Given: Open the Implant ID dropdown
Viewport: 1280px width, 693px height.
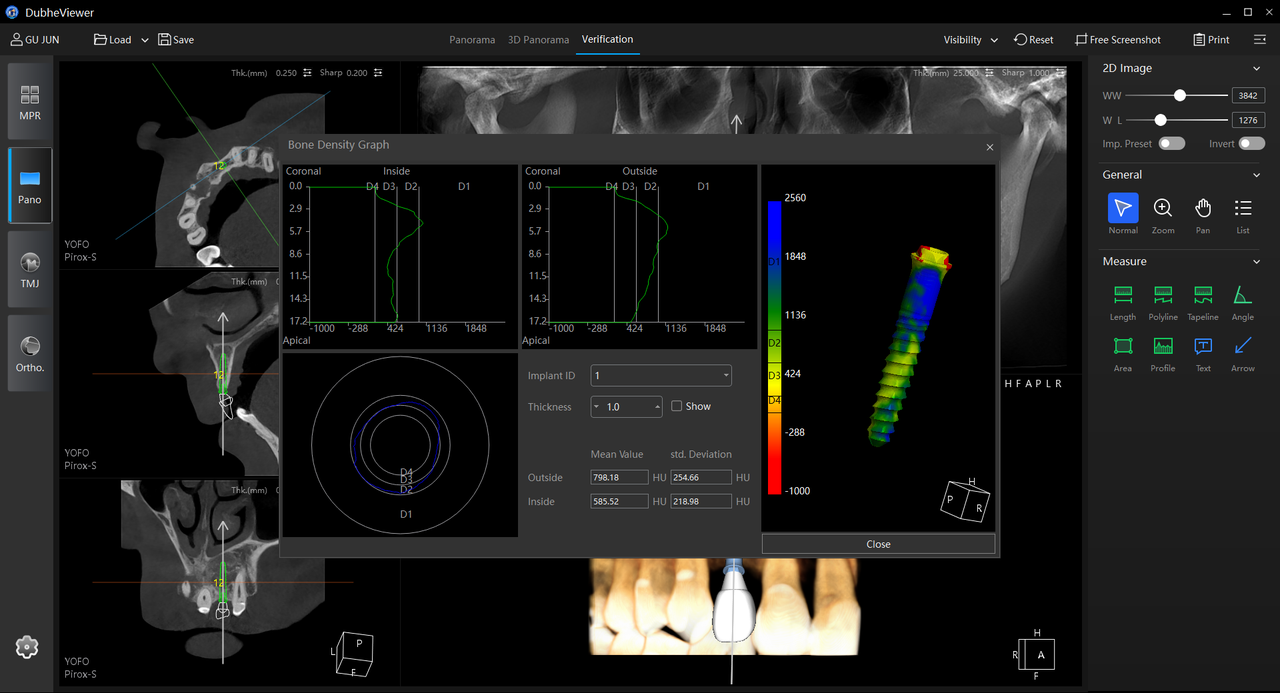Looking at the screenshot, I should click(661, 376).
